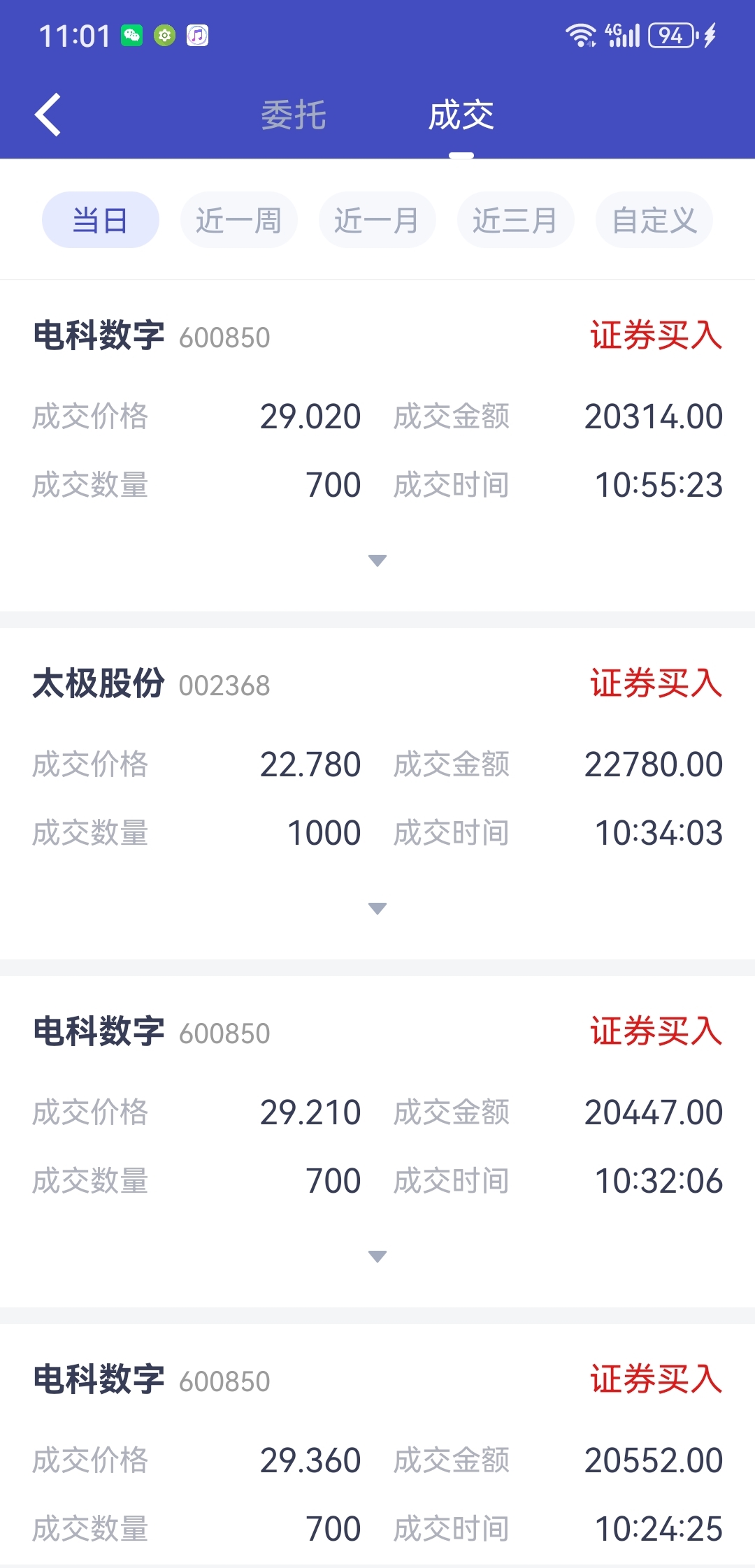Filter trades by 近一月

[377, 220]
